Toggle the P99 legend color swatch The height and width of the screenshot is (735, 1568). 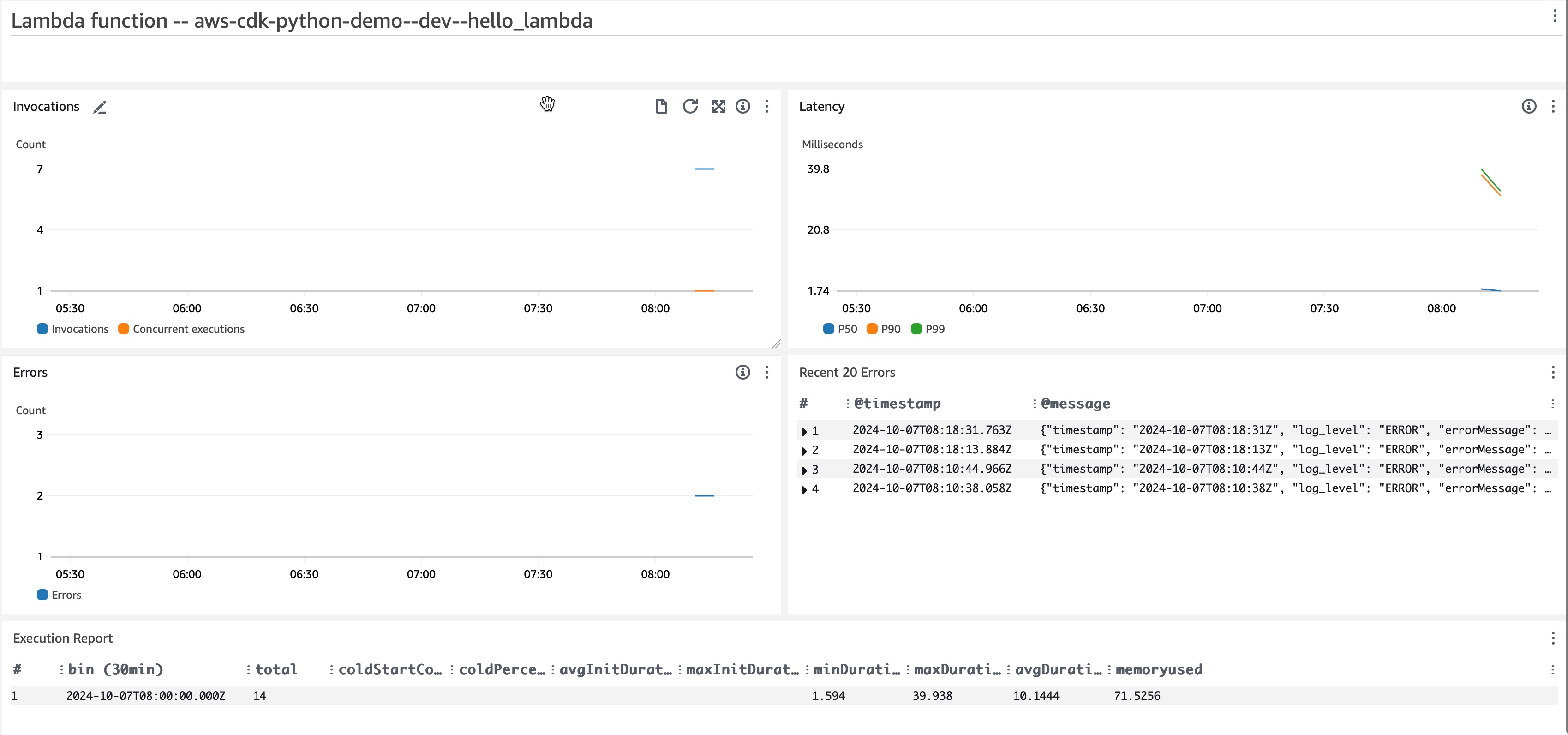917,329
